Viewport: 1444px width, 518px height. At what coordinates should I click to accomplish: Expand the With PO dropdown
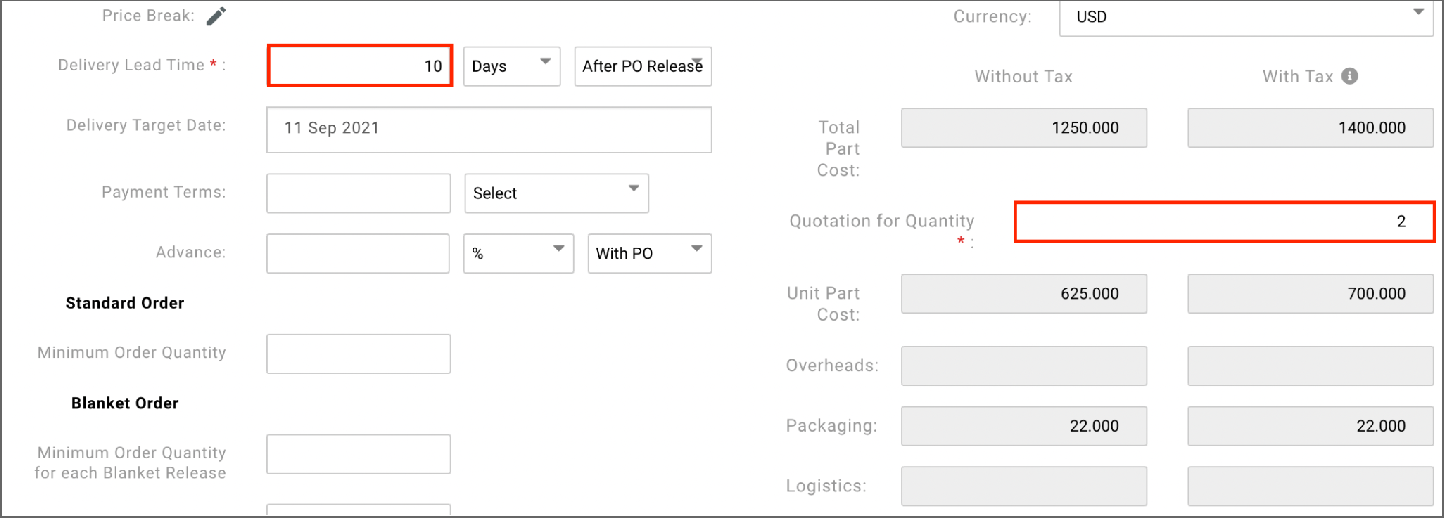[649, 253]
